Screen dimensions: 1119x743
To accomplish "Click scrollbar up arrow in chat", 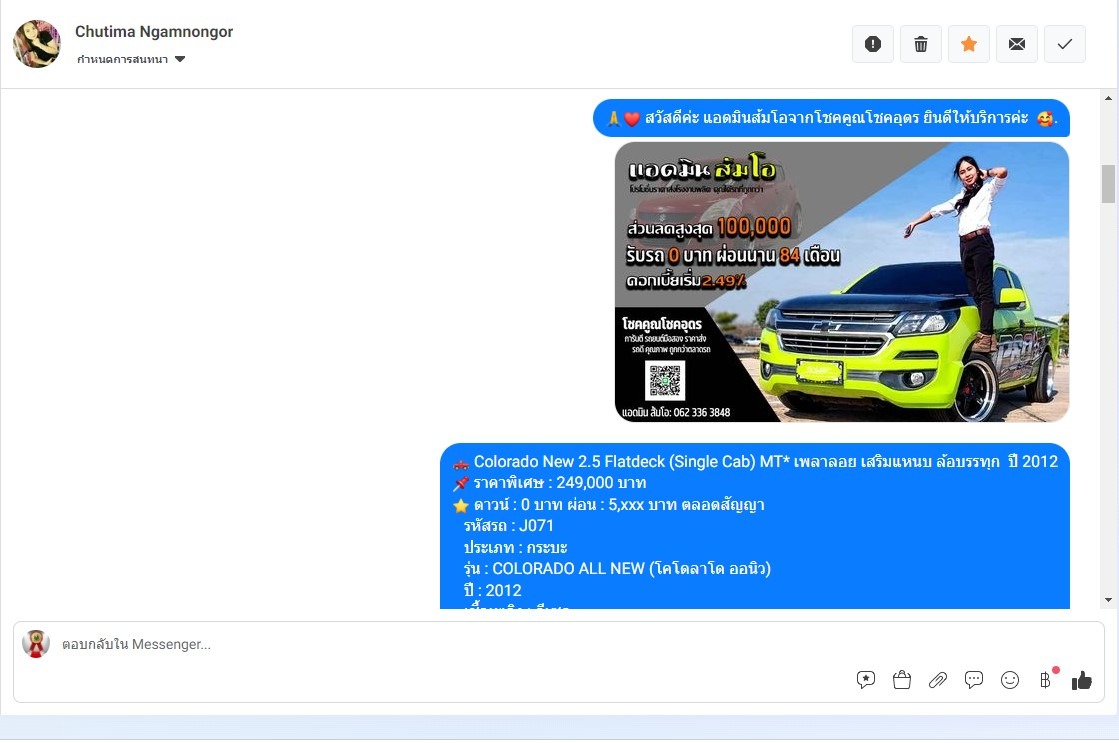I will (1108, 98).
